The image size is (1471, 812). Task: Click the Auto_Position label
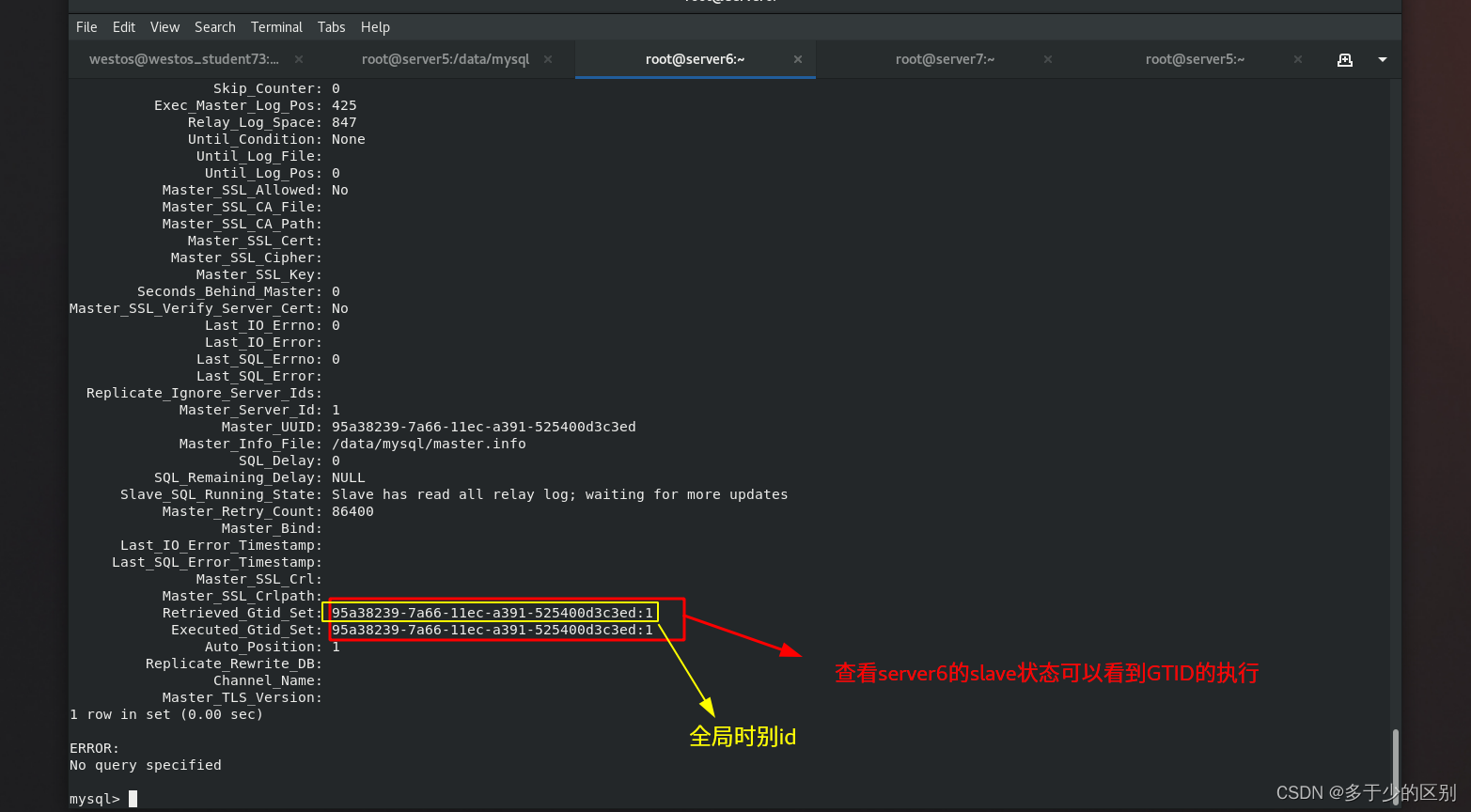263,647
